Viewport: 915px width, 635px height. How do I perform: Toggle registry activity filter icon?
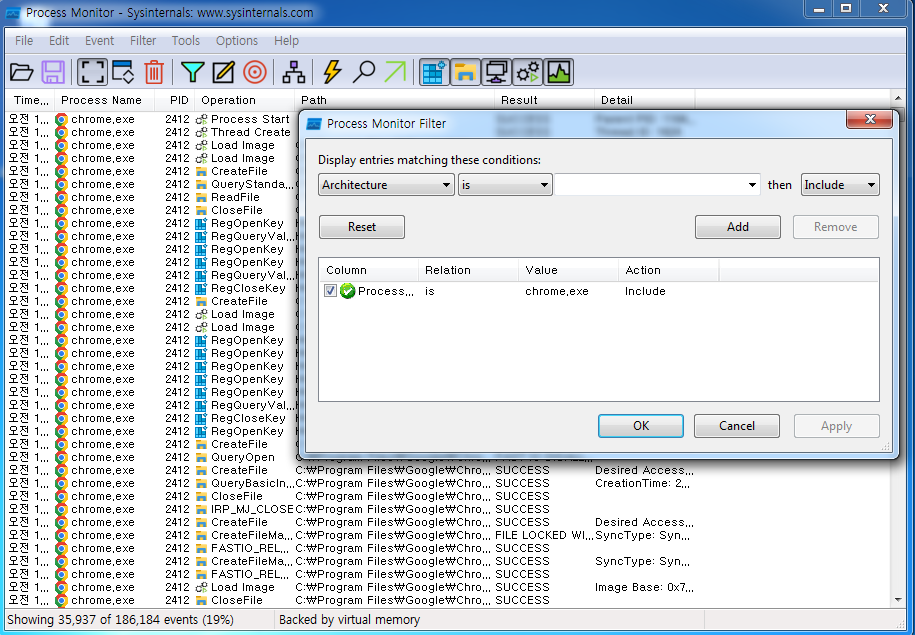(434, 72)
